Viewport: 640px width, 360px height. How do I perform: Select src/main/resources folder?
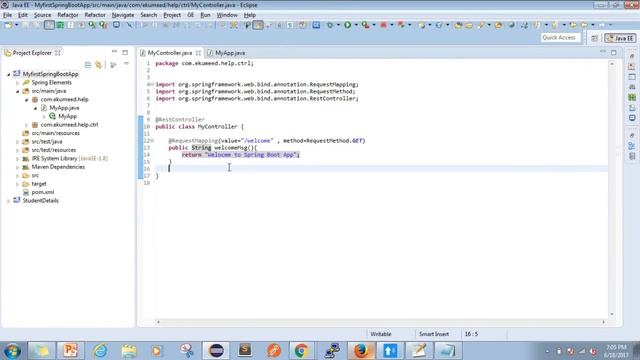56,133
